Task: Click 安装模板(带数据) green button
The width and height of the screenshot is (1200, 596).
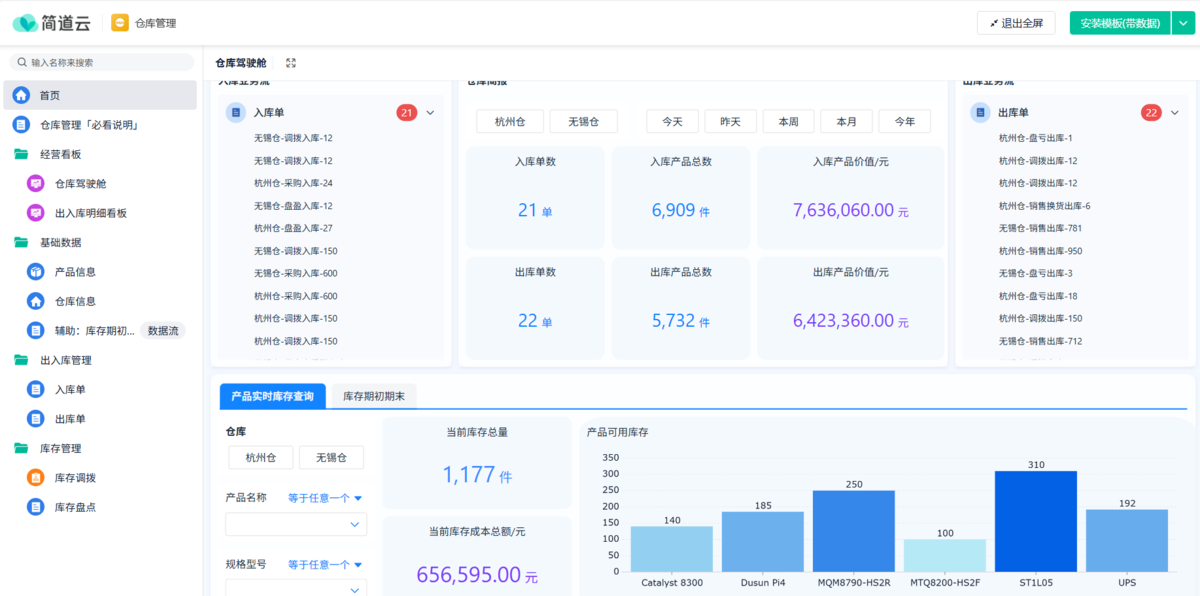Action: (x=1119, y=23)
